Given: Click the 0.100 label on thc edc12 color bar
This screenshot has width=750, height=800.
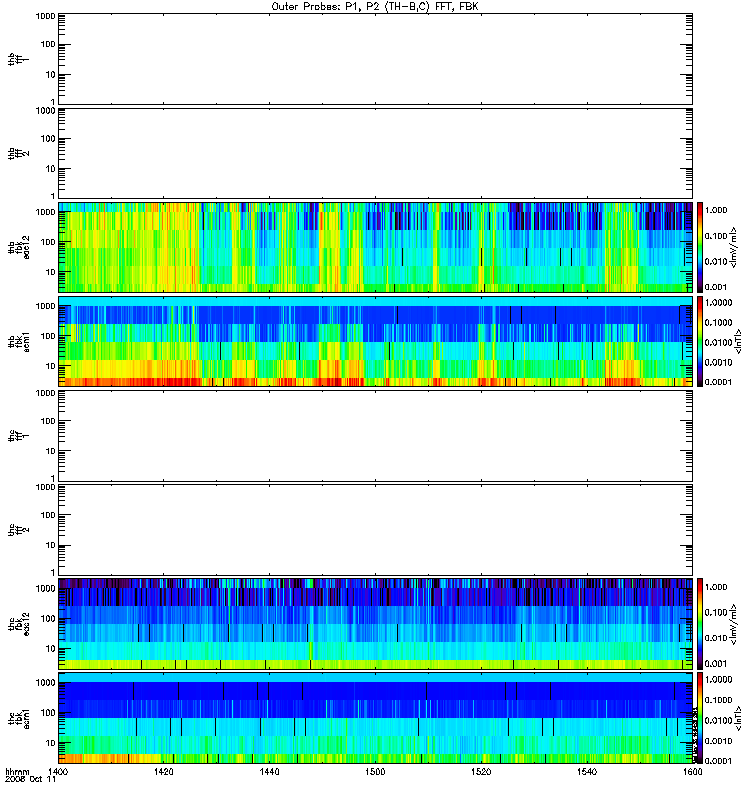Looking at the screenshot, I should click(x=716, y=612).
